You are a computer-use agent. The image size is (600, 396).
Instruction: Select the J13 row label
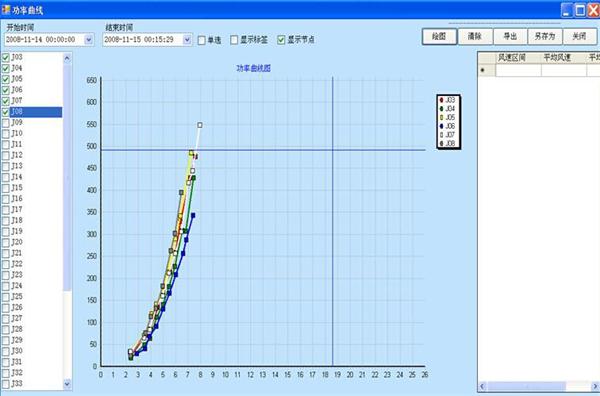tap(17, 166)
